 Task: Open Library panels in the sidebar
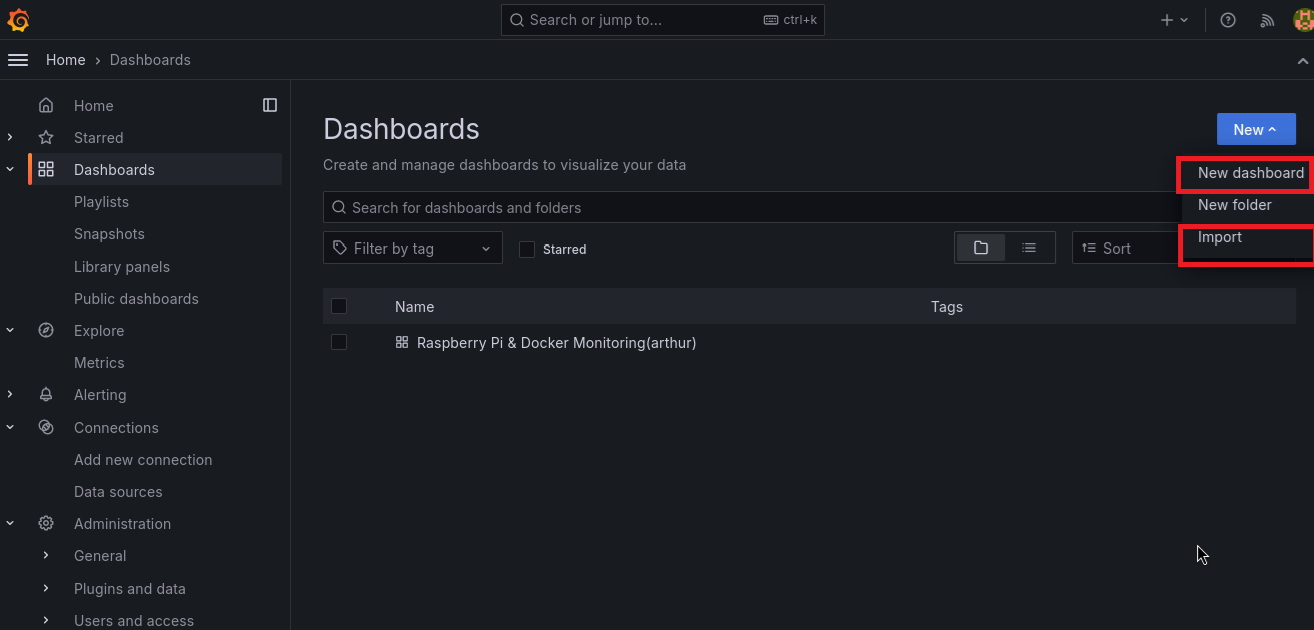[x=122, y=267]
